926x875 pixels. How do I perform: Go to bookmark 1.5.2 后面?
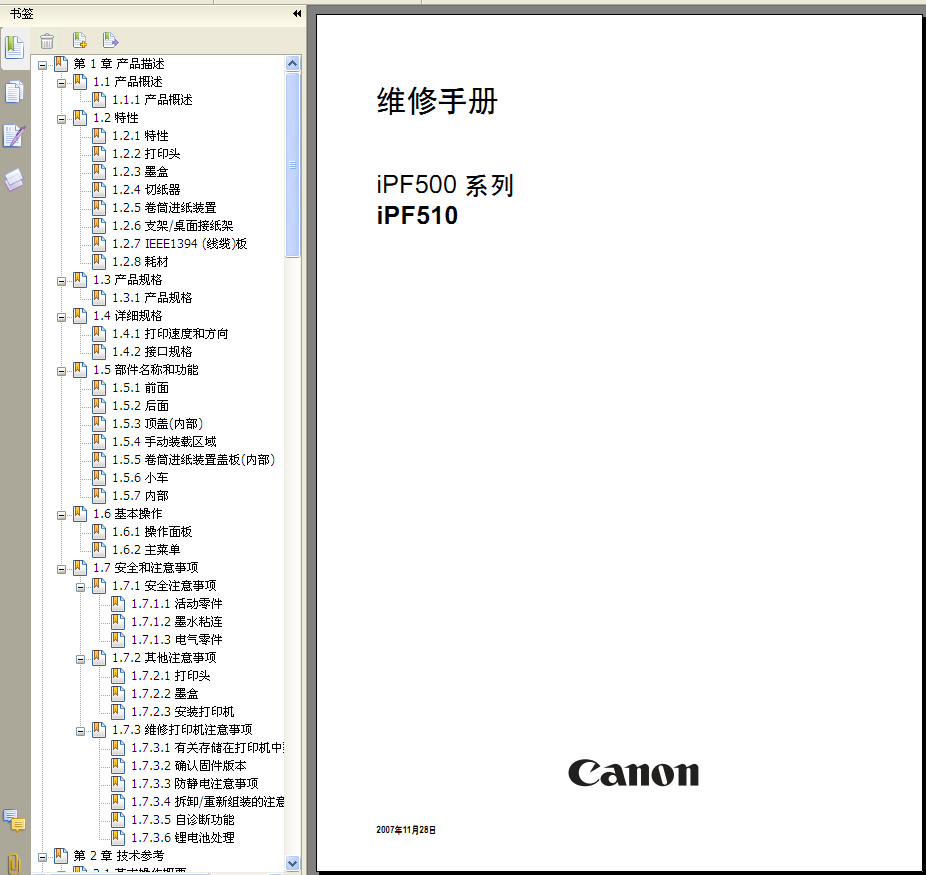[x=141, y=406]
